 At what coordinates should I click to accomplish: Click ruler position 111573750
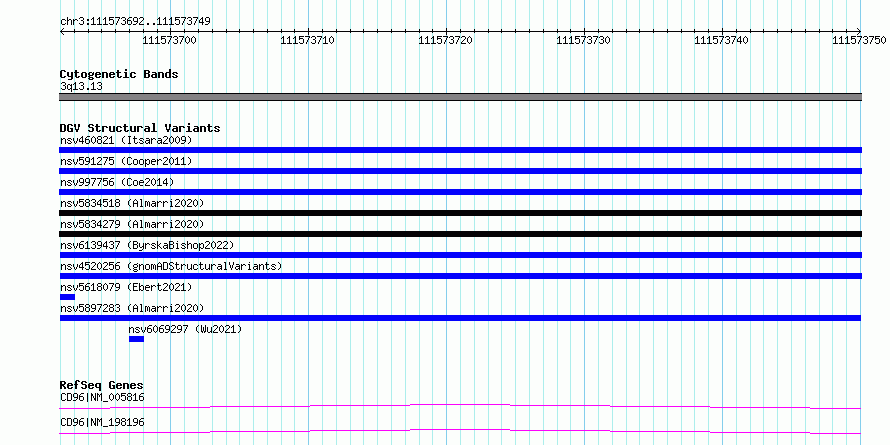click(859, 40)
